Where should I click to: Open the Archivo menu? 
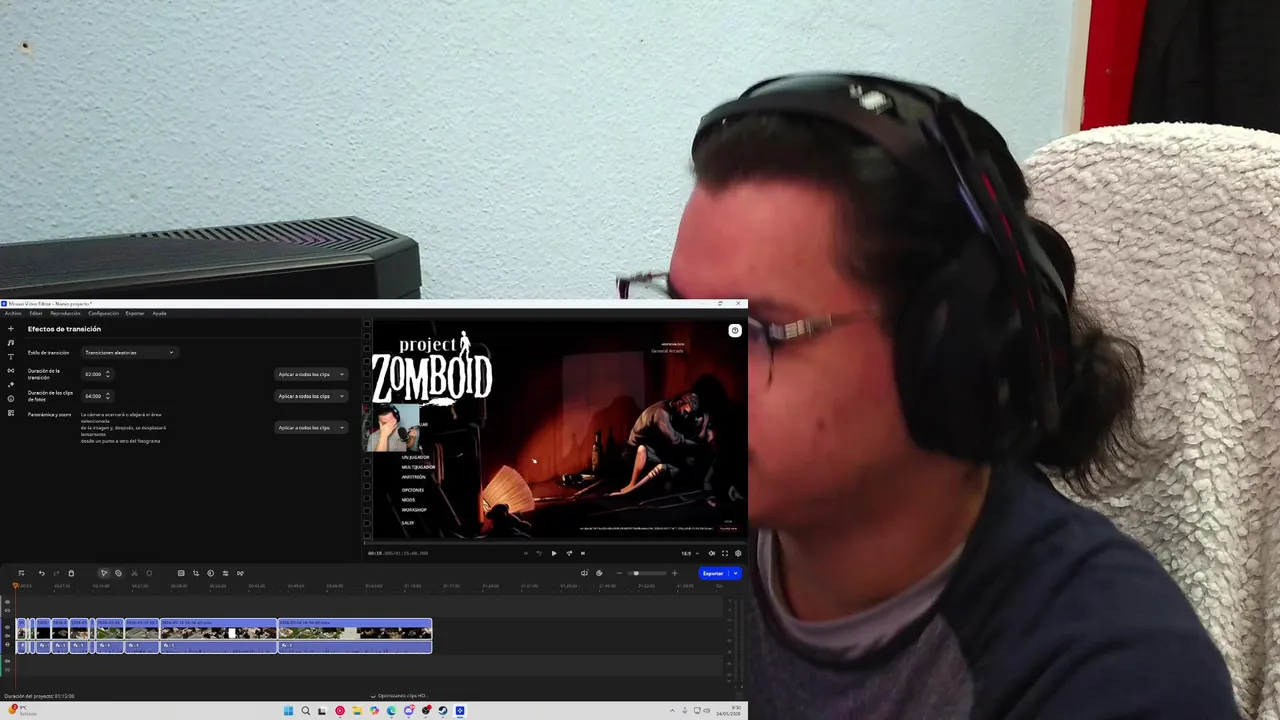13,313
